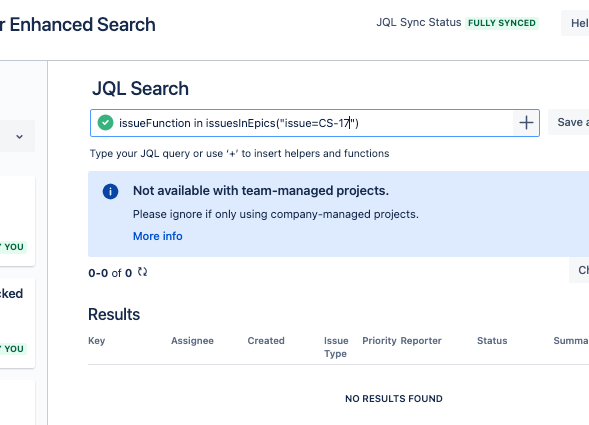
Task: Sort results by Created column header
Action: (x=266, y=341)
